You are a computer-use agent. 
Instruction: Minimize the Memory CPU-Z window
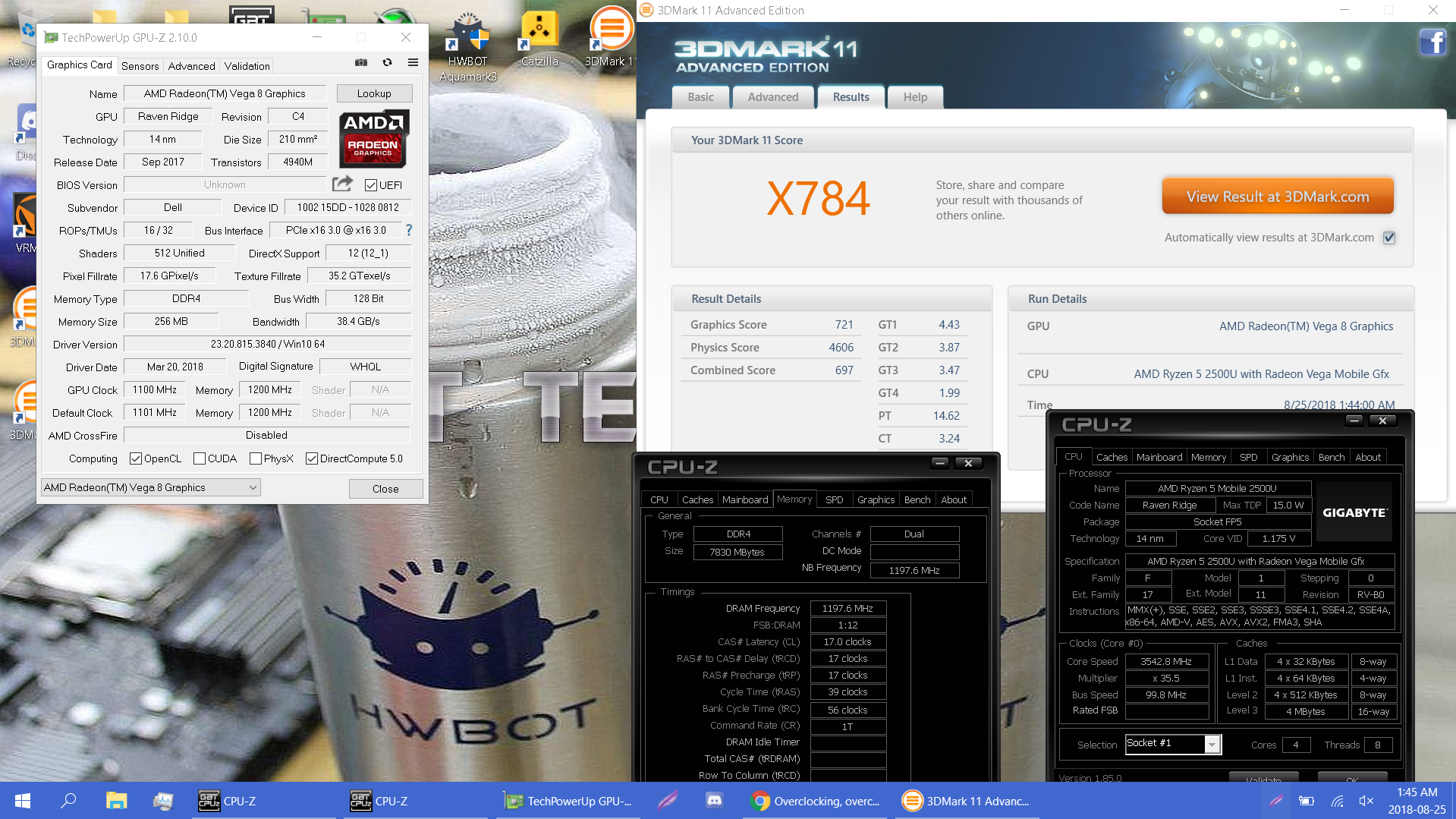pos(940,463)
